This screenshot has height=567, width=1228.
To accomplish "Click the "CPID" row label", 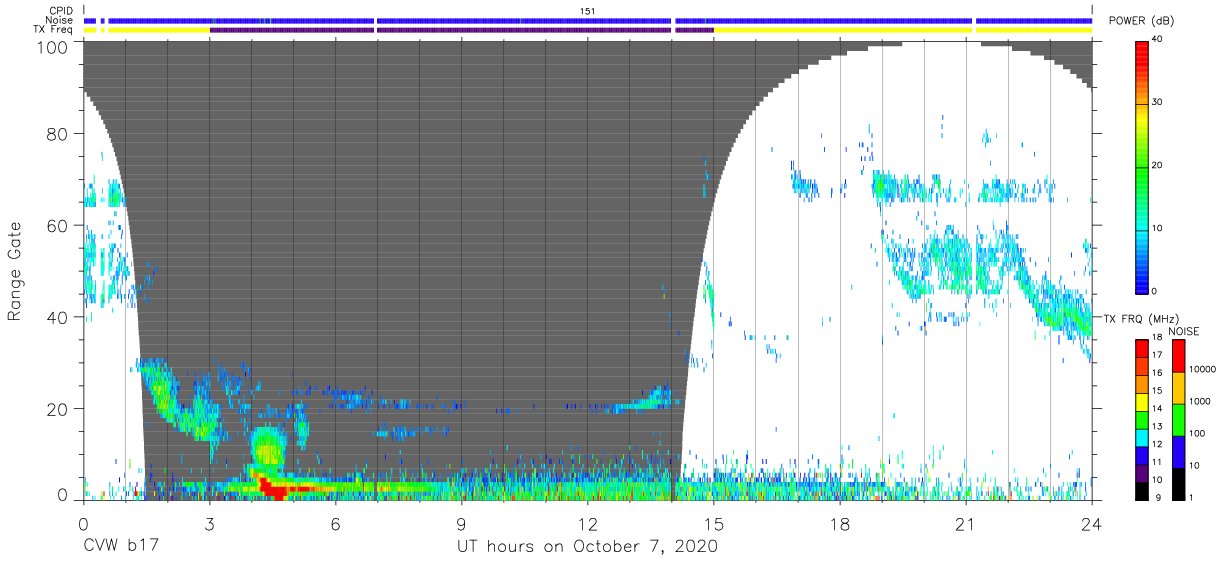I will pyautogui.click(x=61, y=11).
